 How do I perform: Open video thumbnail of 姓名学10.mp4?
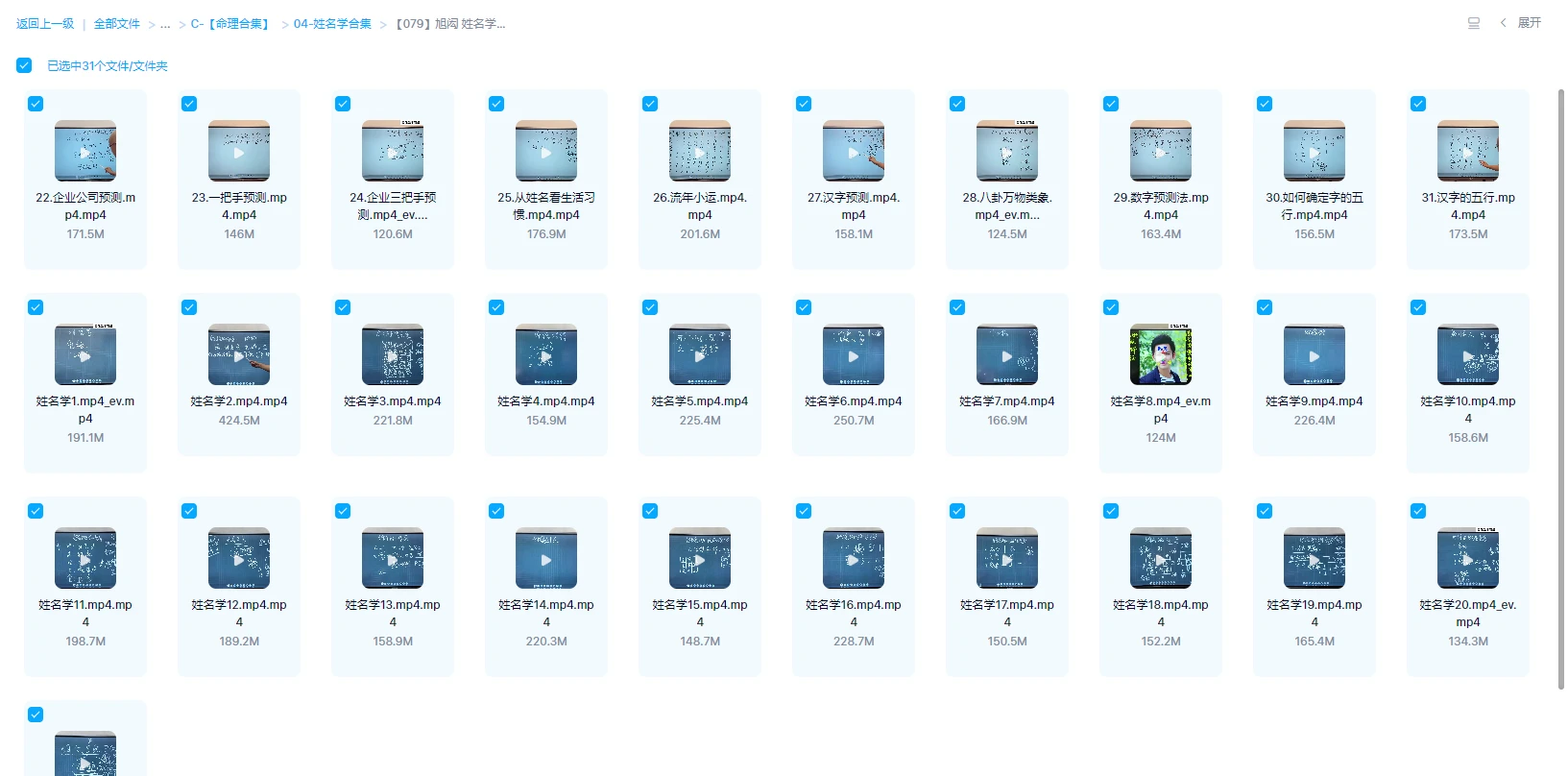tap(1468, 354)
